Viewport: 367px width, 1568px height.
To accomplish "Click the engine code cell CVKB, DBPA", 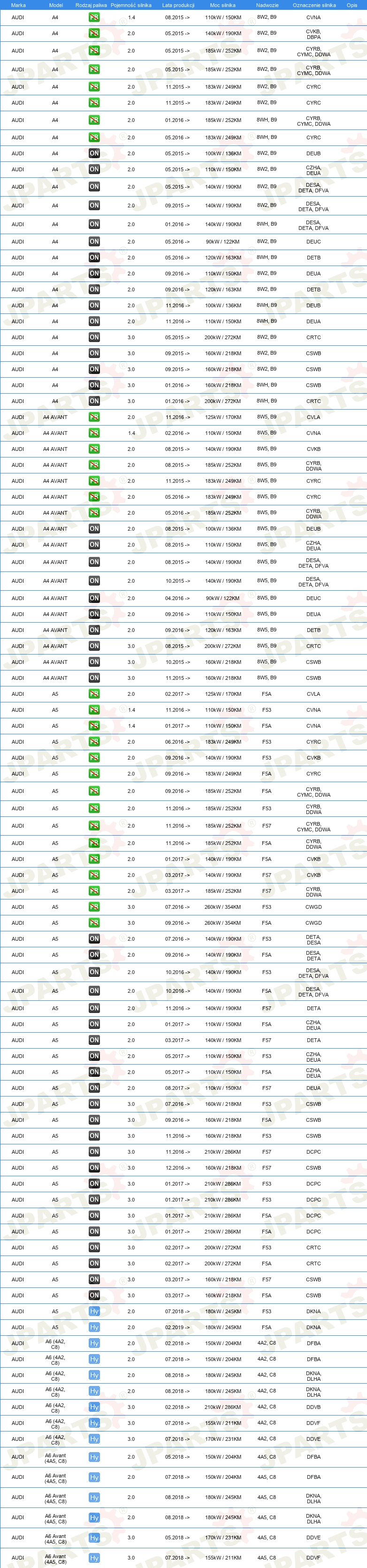I will [x=313, y=34].
